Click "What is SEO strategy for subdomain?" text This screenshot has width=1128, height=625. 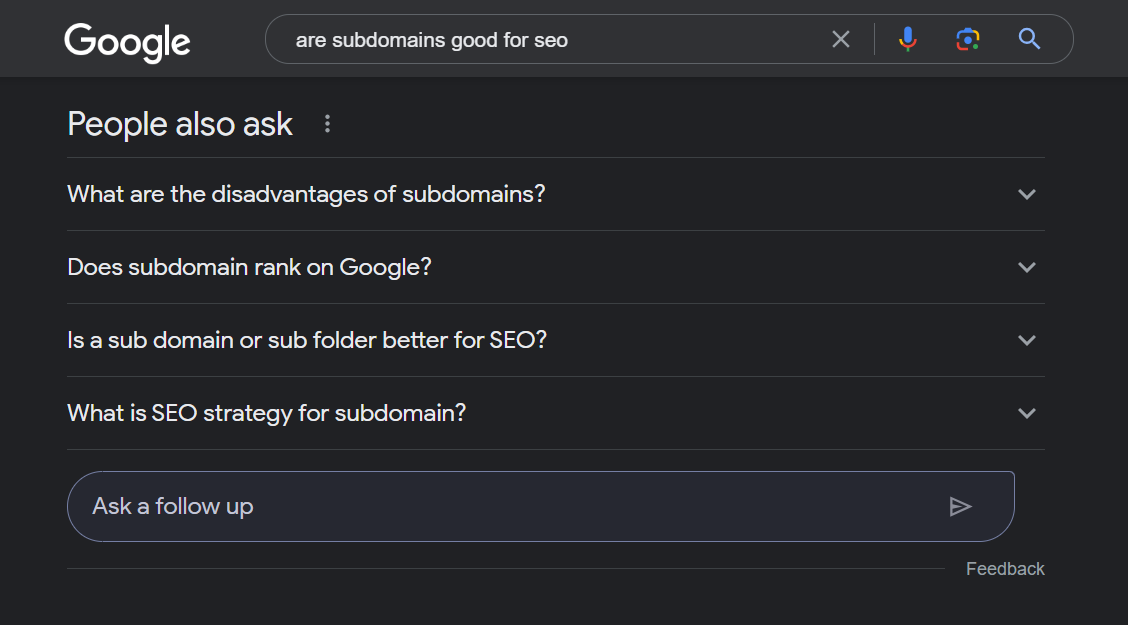coord(266,413)
